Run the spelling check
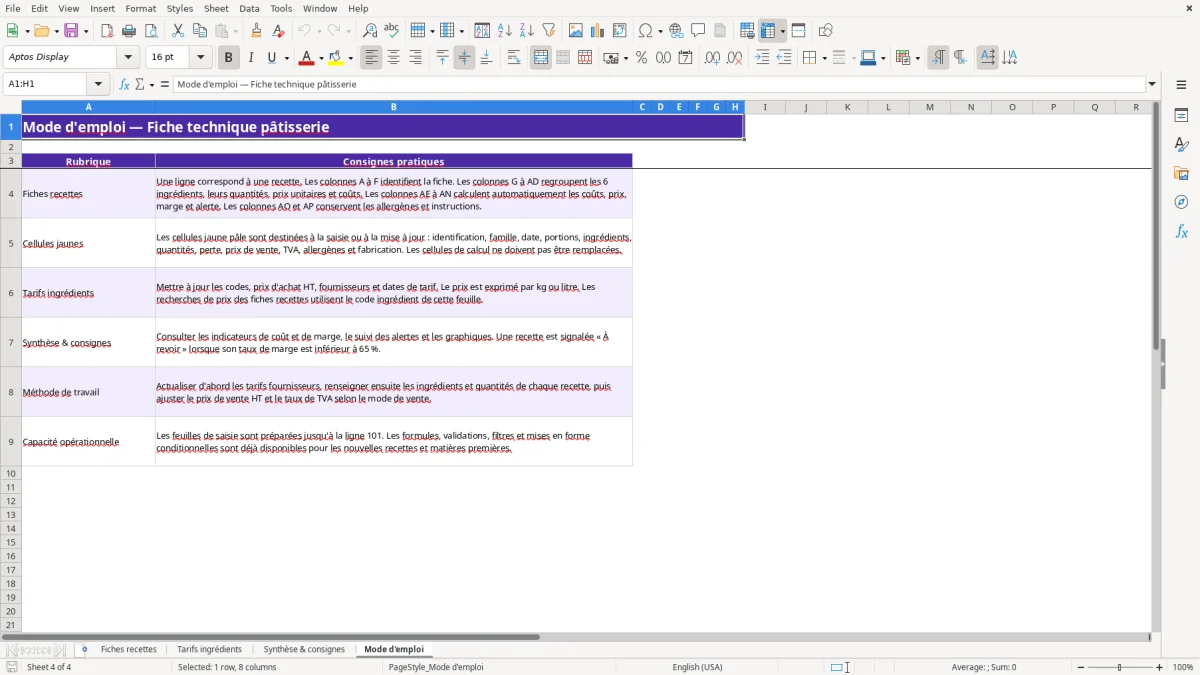Image resolution: width=1200 pixels, height=675 pixels. point(392,31)
